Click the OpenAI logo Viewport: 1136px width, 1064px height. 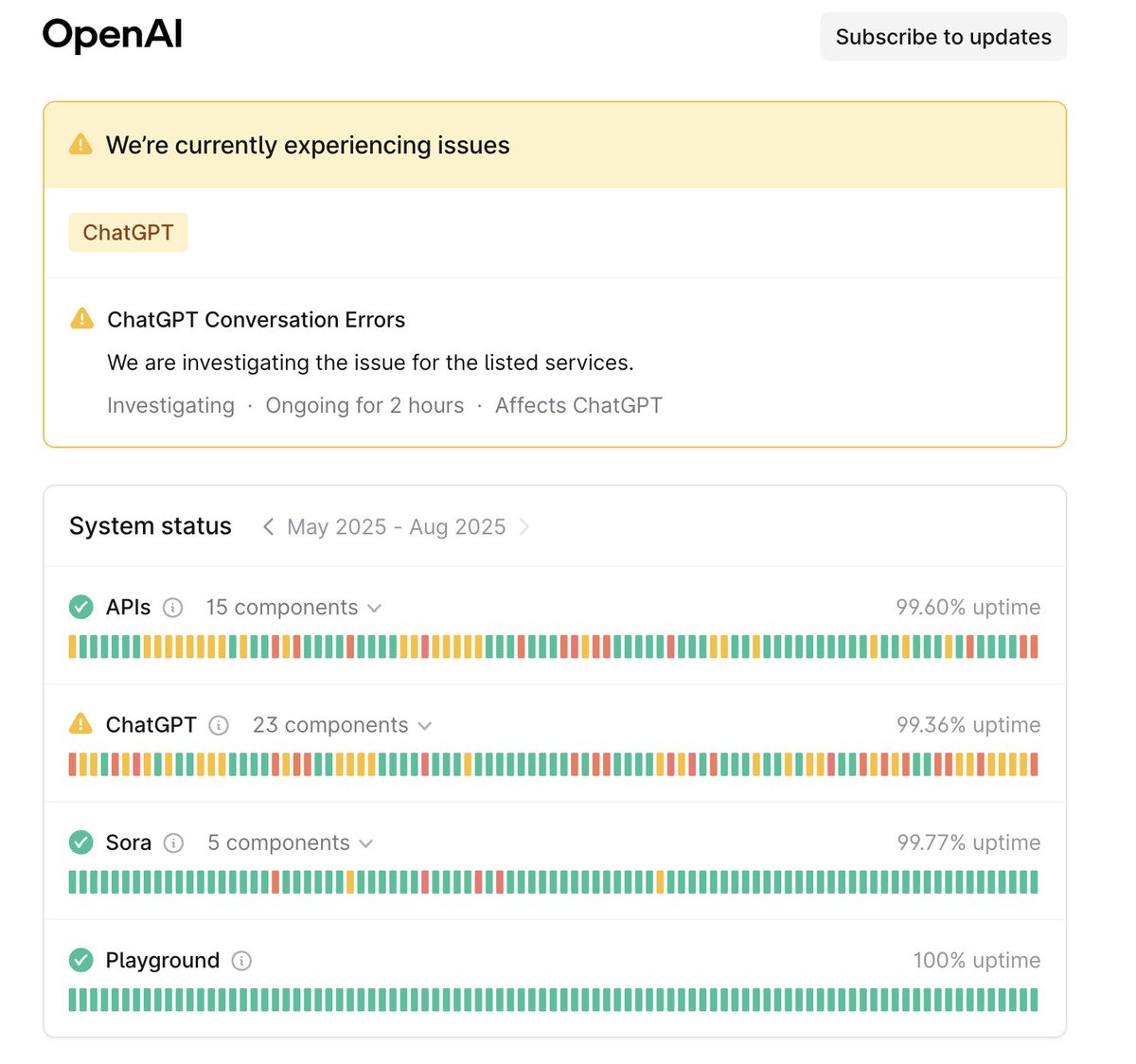click(113, 35)
